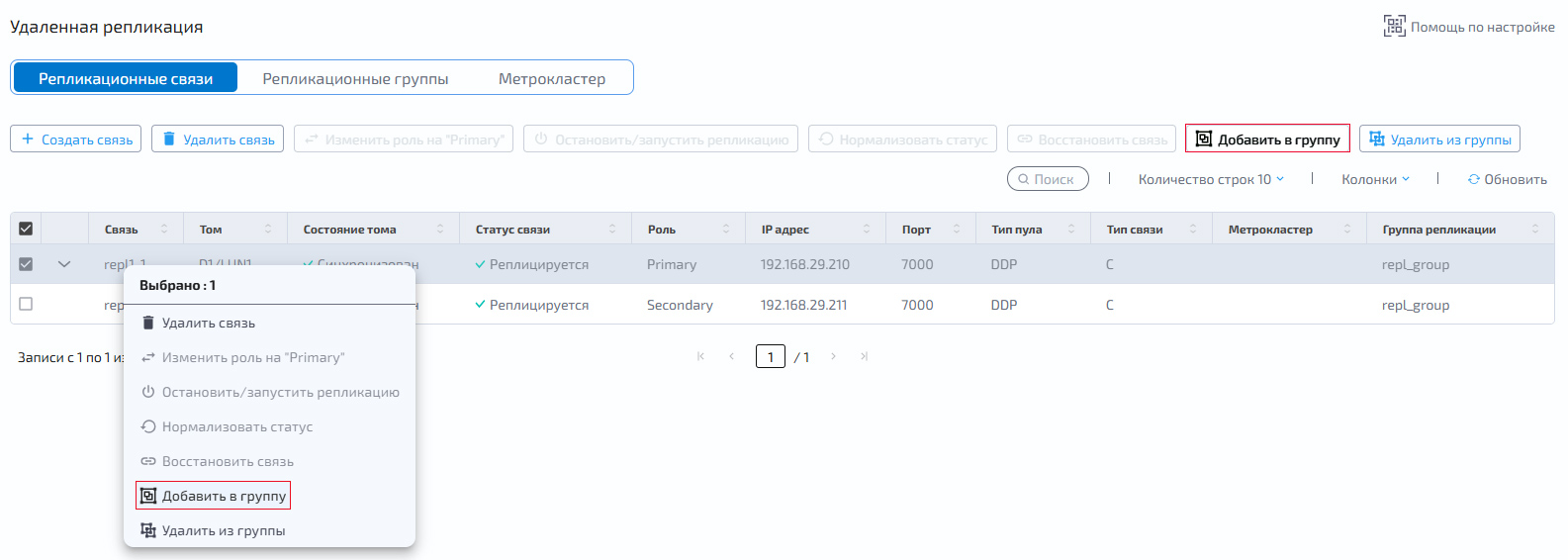Click the Создать связь button
This screenshot has width=1568, height=560.
(75, 140)
